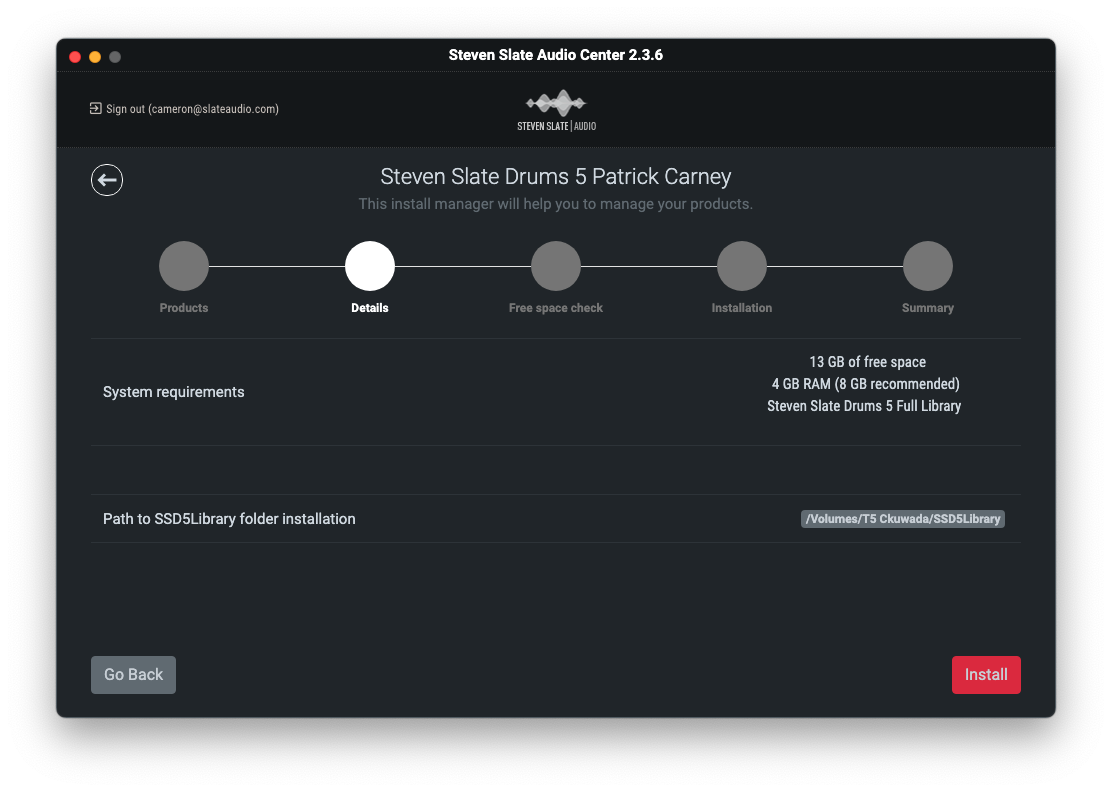Close the window with red button
Image resolution: width=1112 pixels, height=792 pixels.
(75, 57)
